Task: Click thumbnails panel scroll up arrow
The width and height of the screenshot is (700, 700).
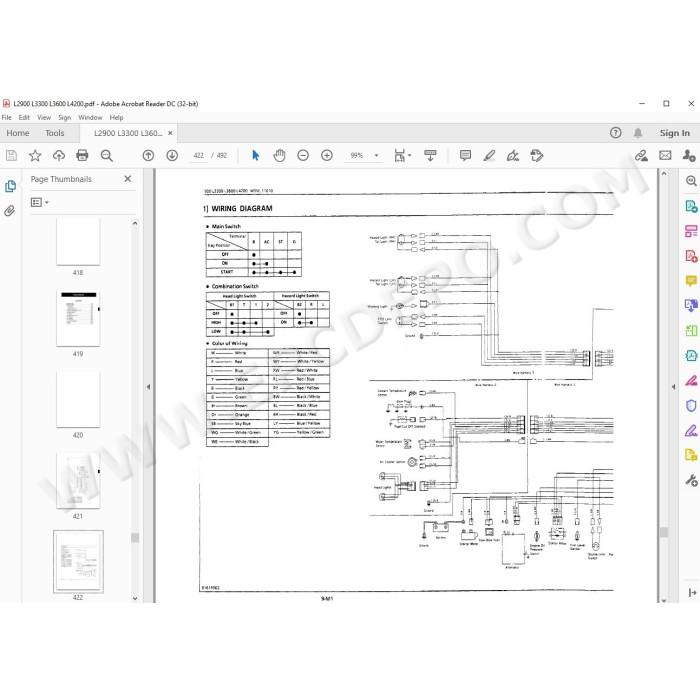Action: (x=135, y=223)
